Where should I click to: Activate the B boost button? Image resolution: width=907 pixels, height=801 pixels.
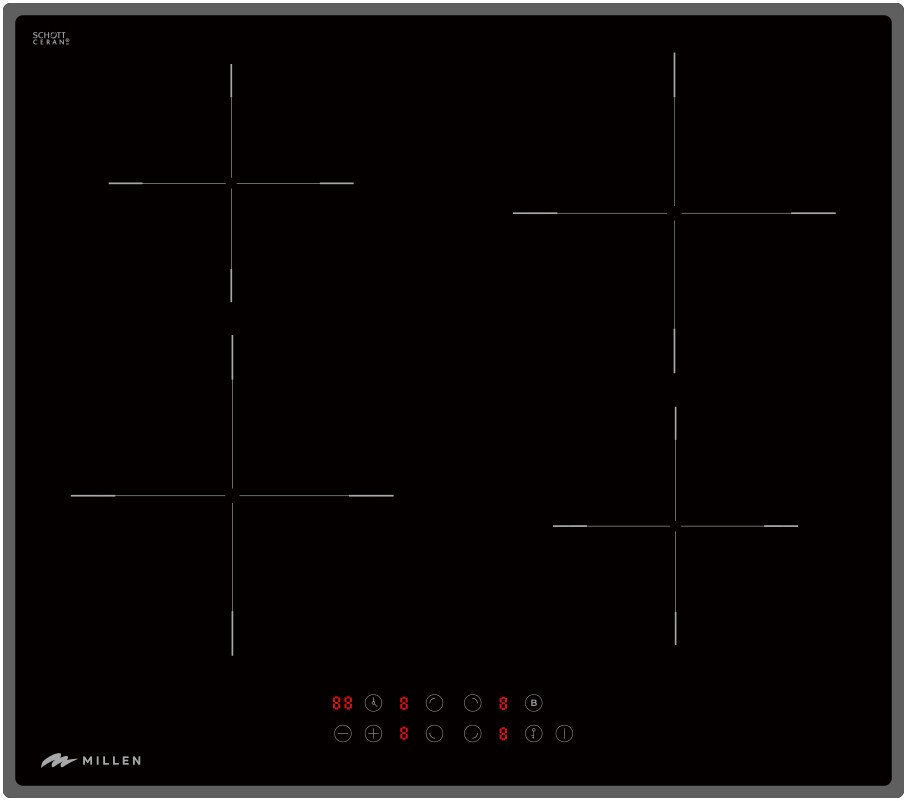pyautogui.click(x=533, y=703)
